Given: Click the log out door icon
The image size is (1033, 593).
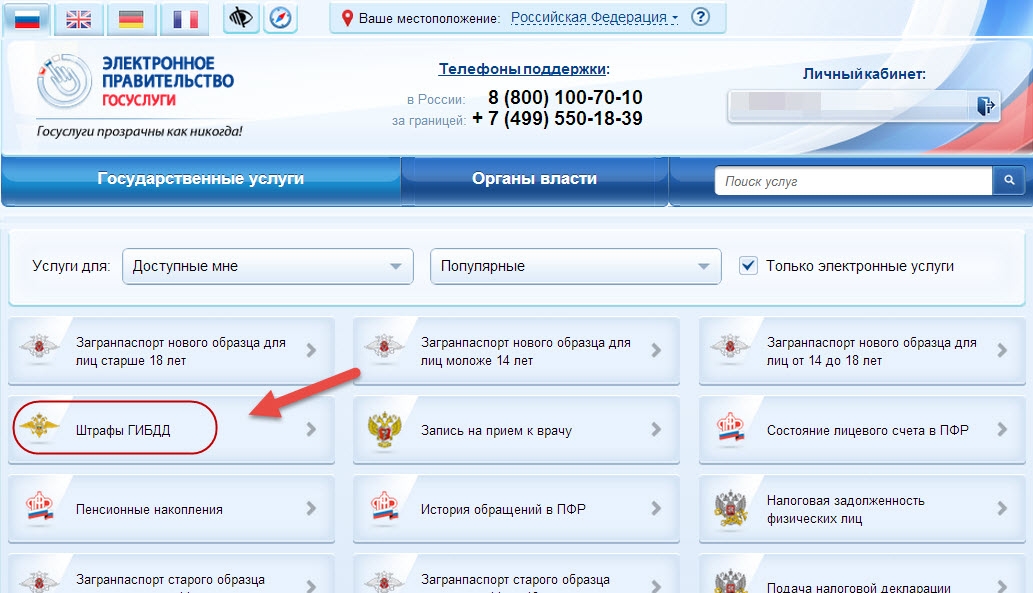Looking at the screenshot, I should [986, 105].
